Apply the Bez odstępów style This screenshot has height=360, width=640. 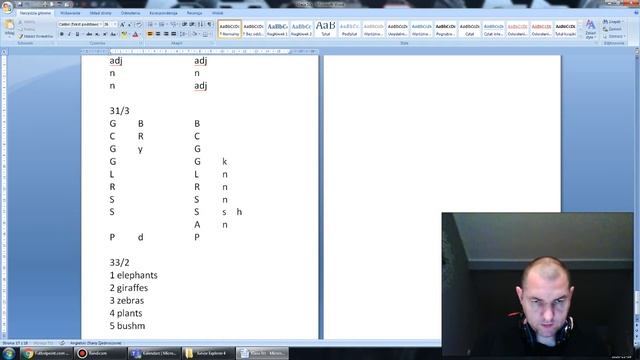click(253, 29)
